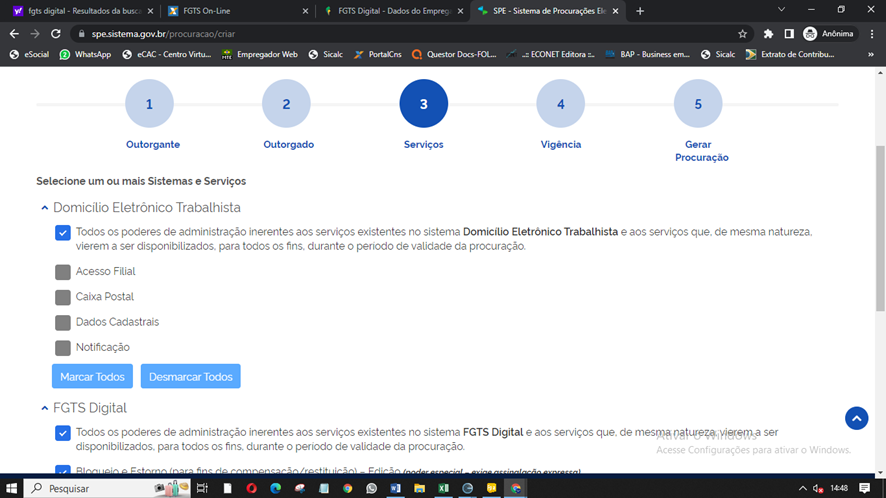Bookmark this page with the star icon

tap(743, 33)
